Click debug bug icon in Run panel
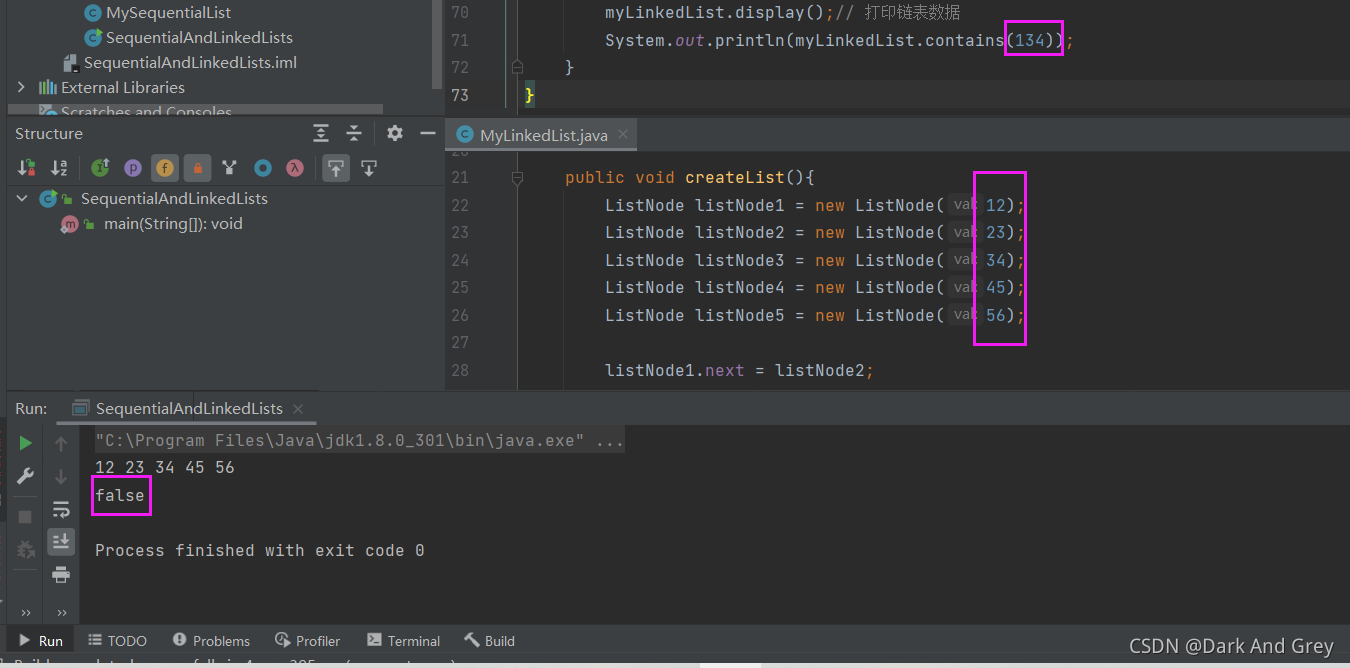The image size is (1350, 668). point(25,549)
